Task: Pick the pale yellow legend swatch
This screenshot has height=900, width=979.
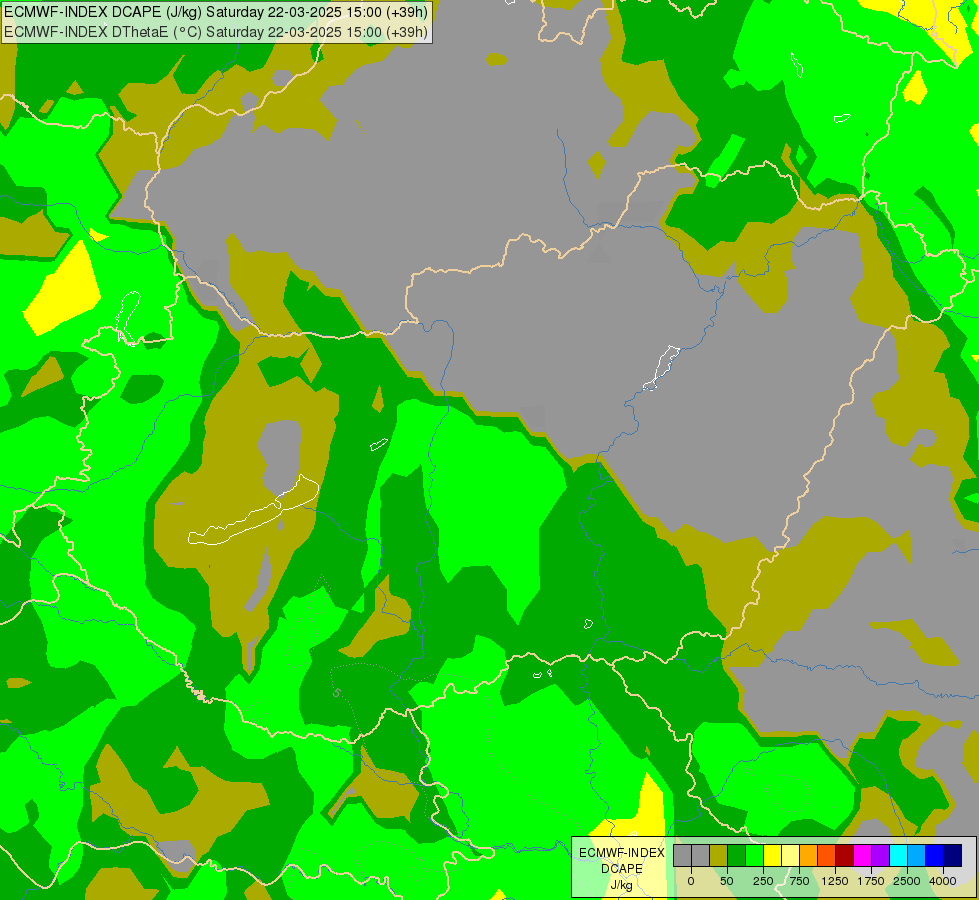Action: coord(790,855)
